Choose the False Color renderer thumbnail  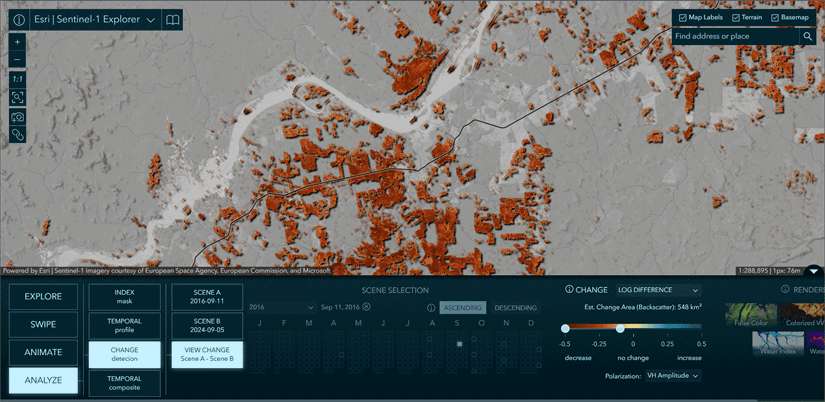(749, 315)
